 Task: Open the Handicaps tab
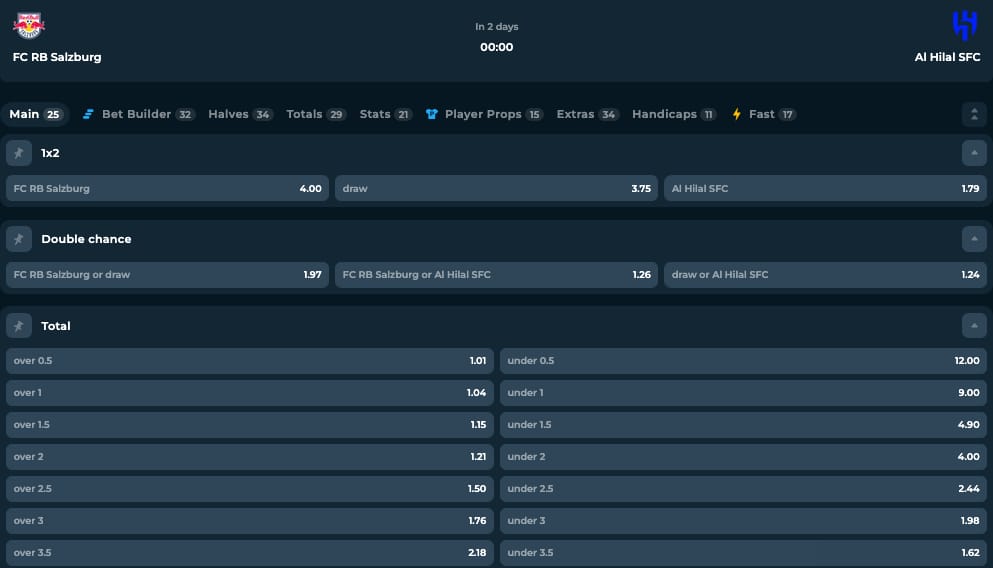coord(674,115)
